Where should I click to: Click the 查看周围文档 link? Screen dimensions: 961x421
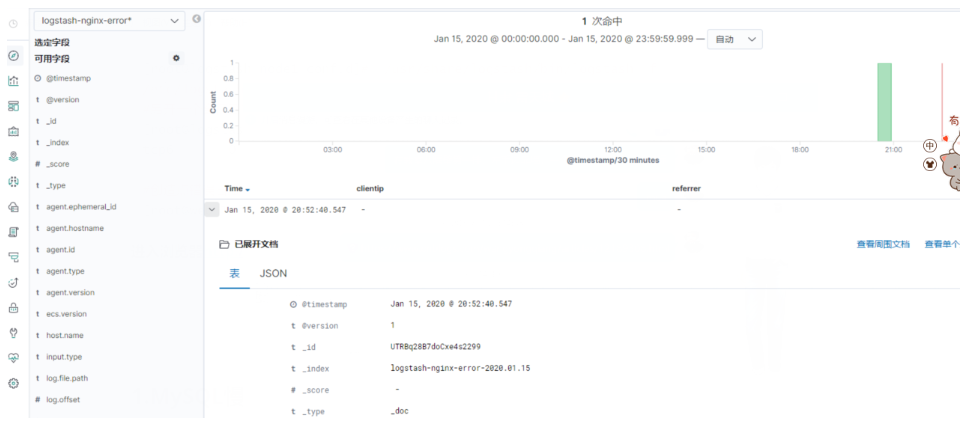click(x=882, y=244)
